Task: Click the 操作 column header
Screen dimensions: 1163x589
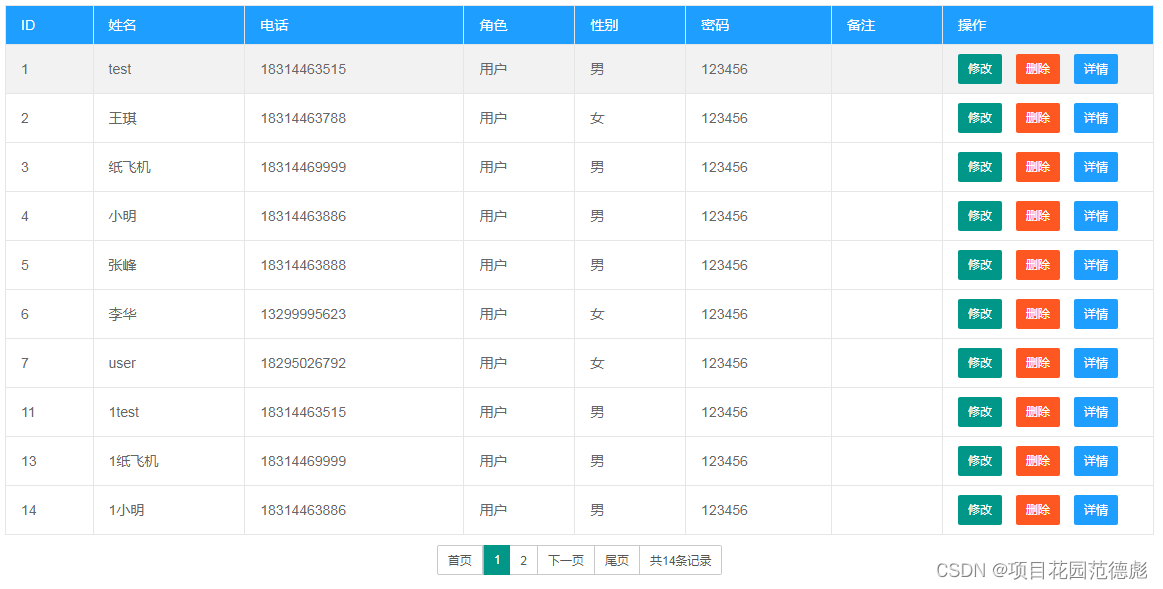Action: tap(1048, 25)
